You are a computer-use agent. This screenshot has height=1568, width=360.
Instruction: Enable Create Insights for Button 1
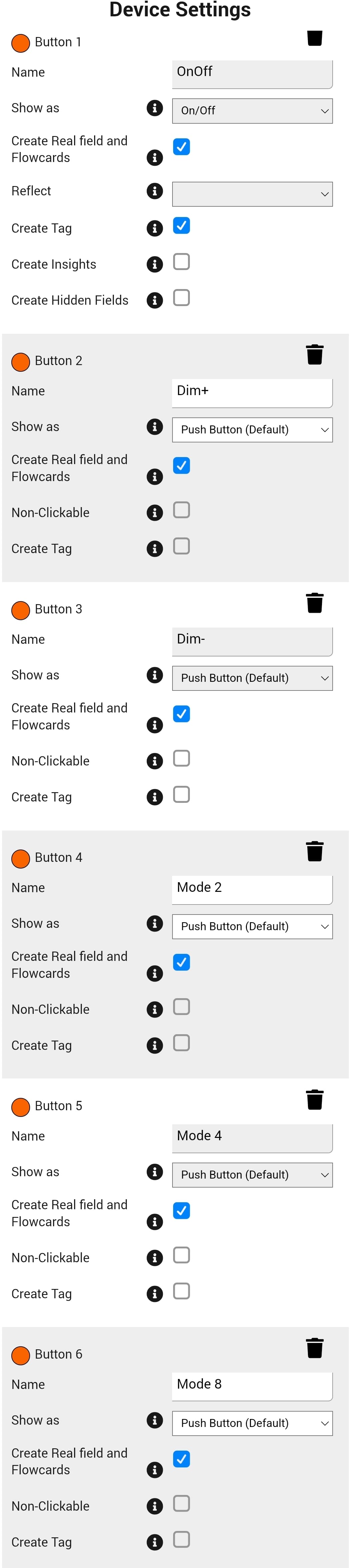[x=182, y=262]
